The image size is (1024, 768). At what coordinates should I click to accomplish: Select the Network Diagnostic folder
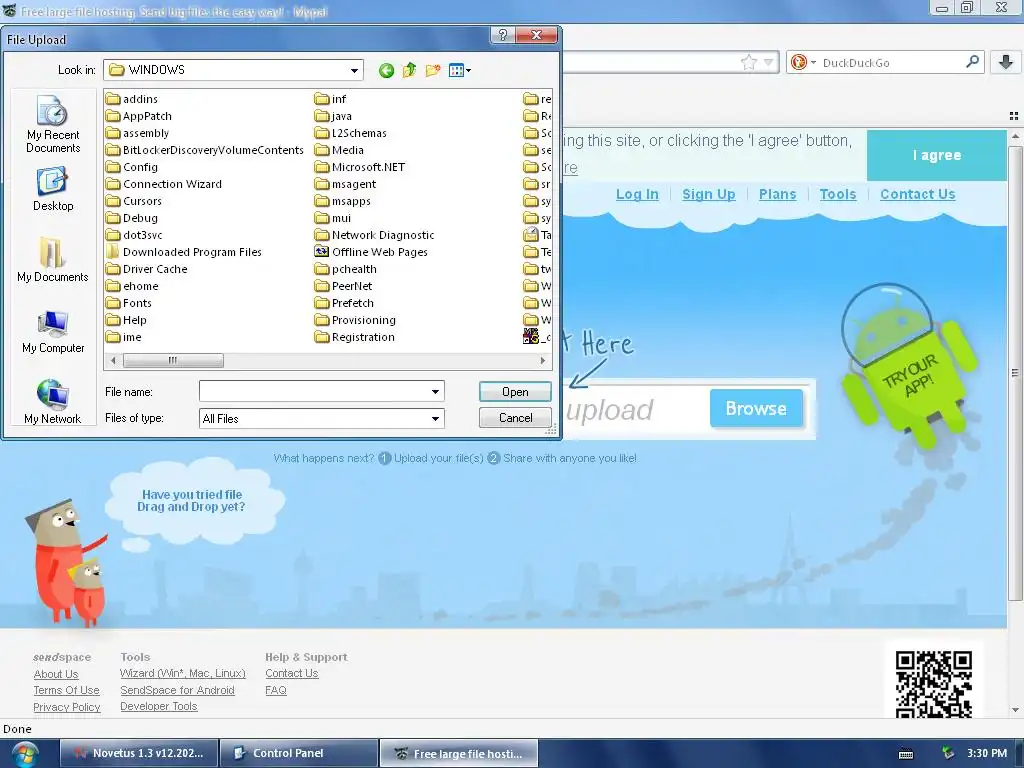pyautogui.click(x=375, y=234)
